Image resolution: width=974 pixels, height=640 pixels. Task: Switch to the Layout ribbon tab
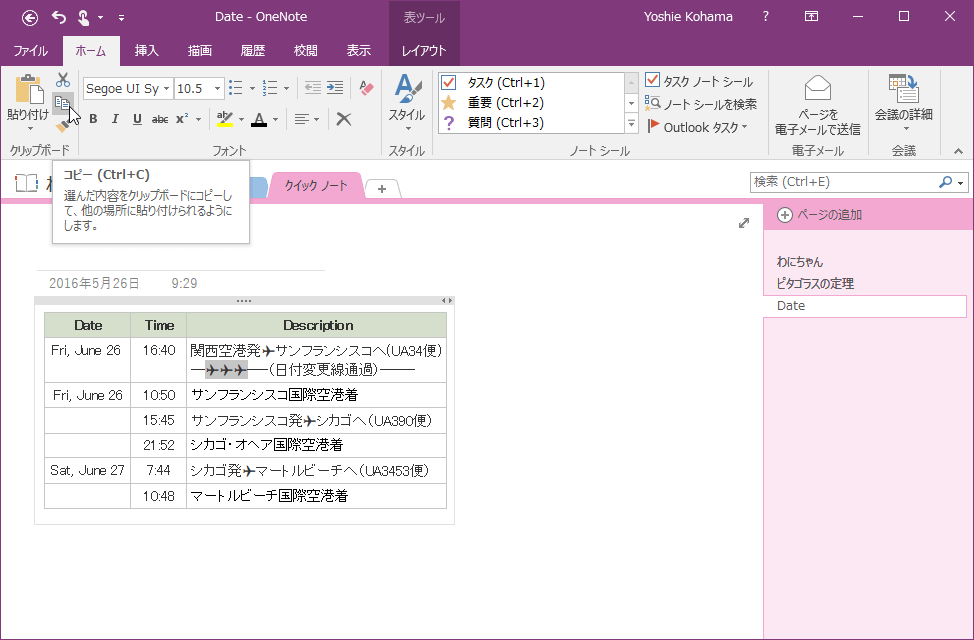[422, 48]
